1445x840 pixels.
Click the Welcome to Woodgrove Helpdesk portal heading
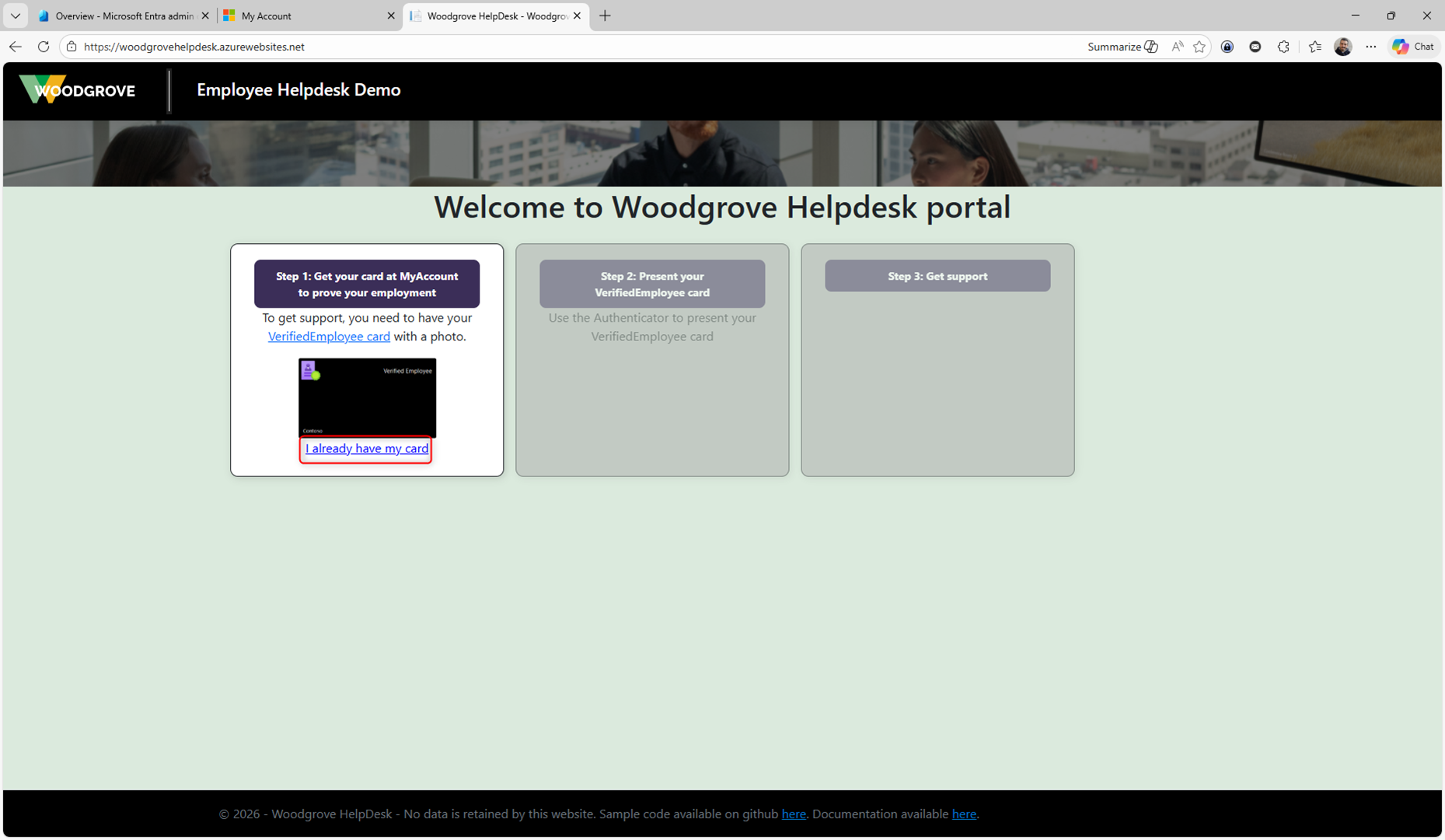[722, 207]
